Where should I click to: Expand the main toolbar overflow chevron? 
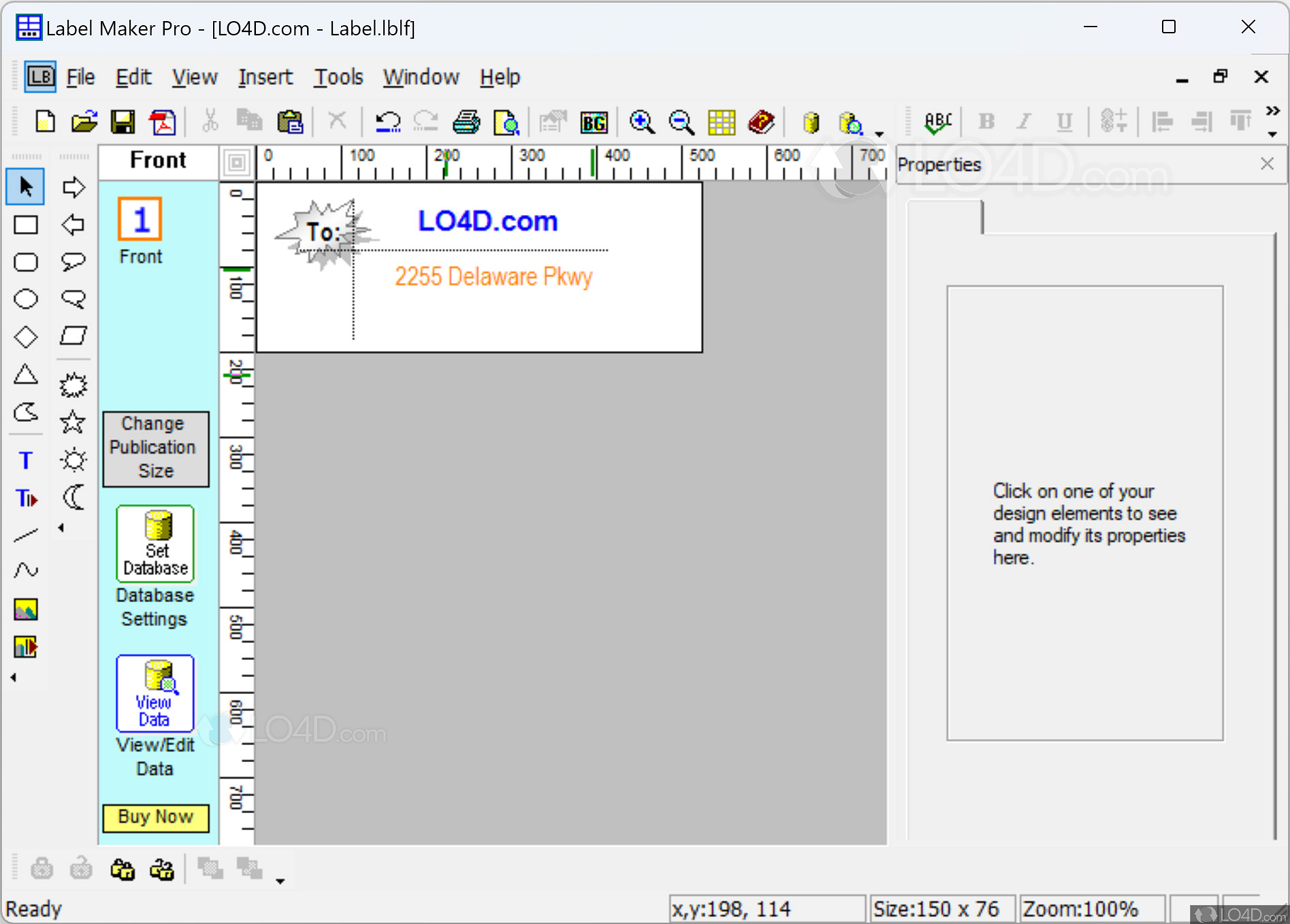[1272, 111]
